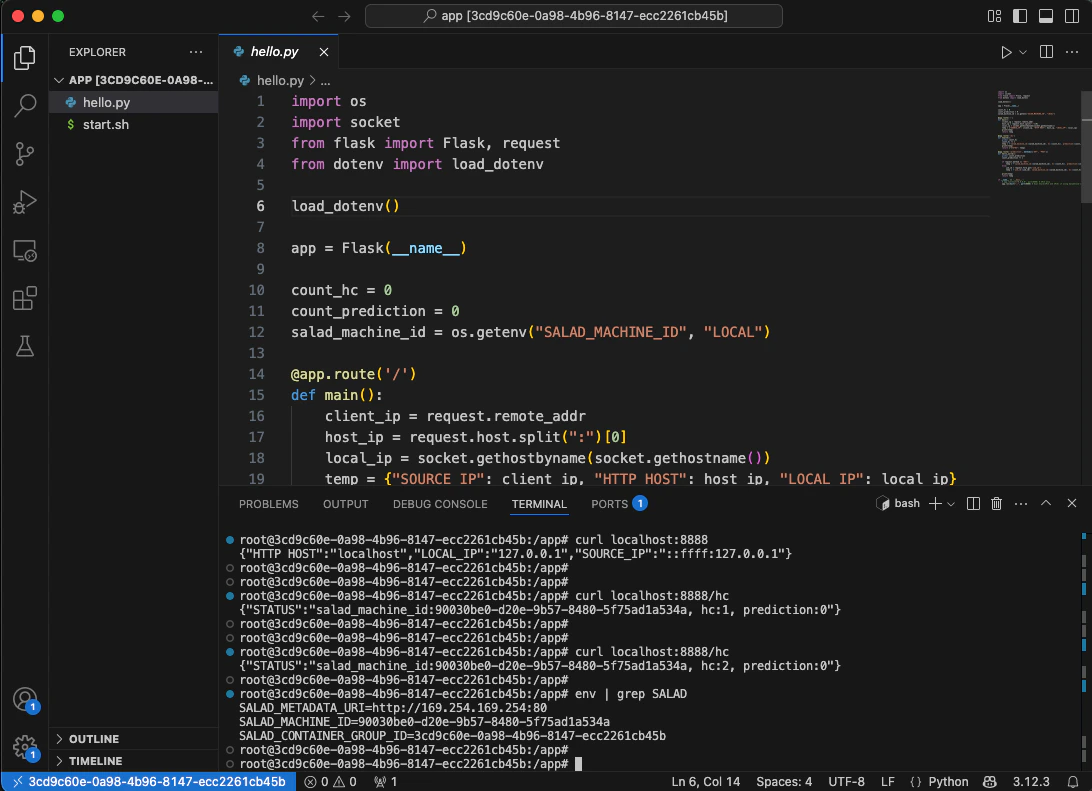Expand the TIMELINE section

95,761
